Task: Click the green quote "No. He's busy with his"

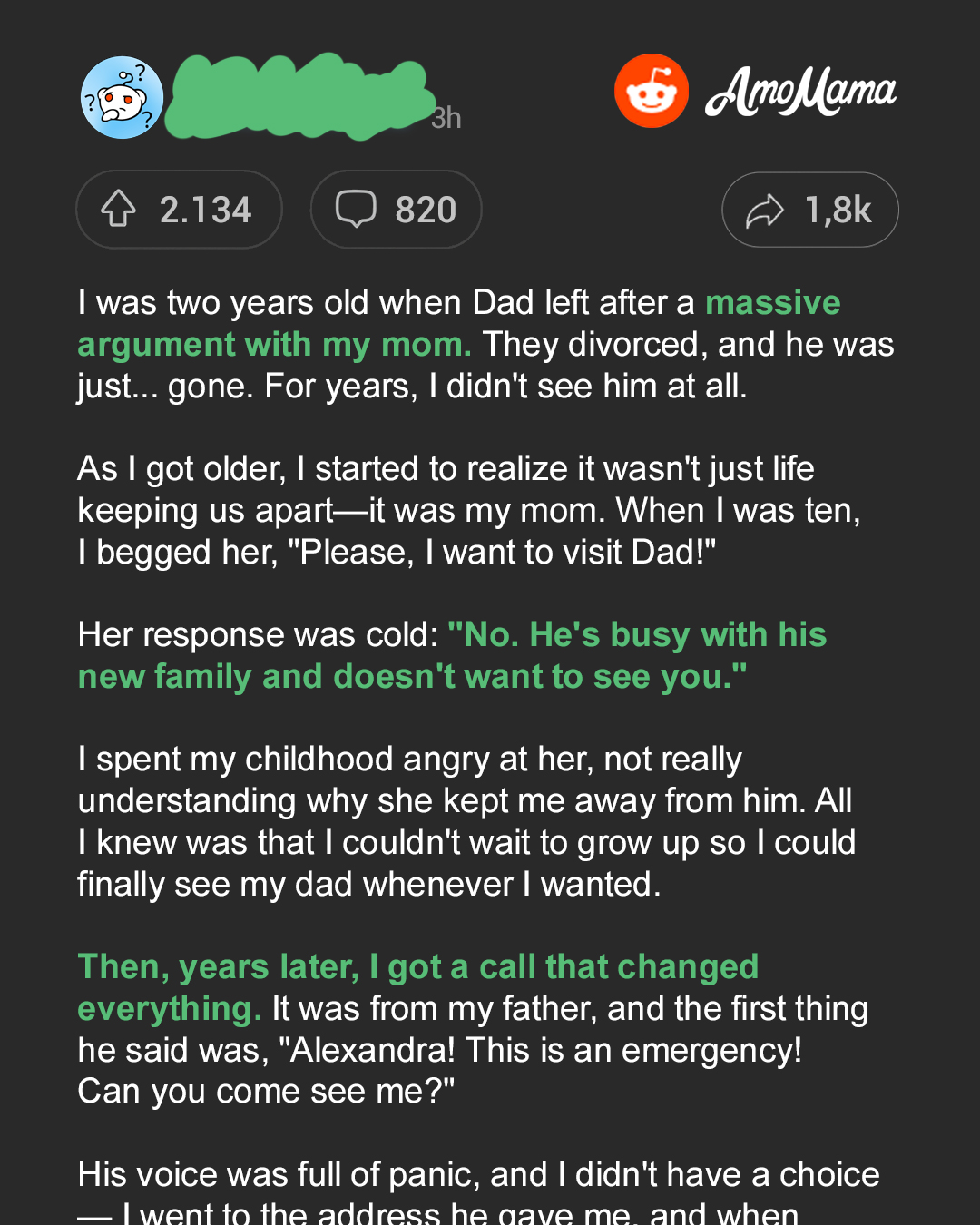Action: (637, 634)
